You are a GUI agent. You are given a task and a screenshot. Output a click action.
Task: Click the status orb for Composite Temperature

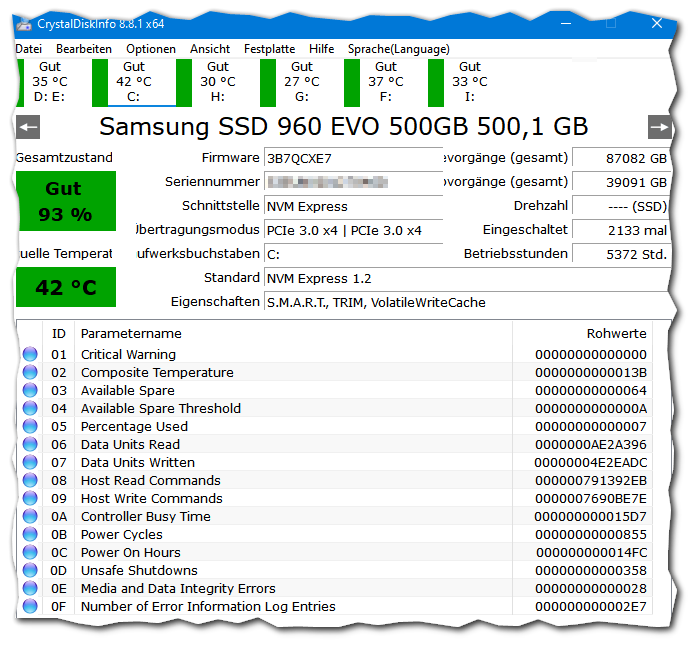click(30, 372)
